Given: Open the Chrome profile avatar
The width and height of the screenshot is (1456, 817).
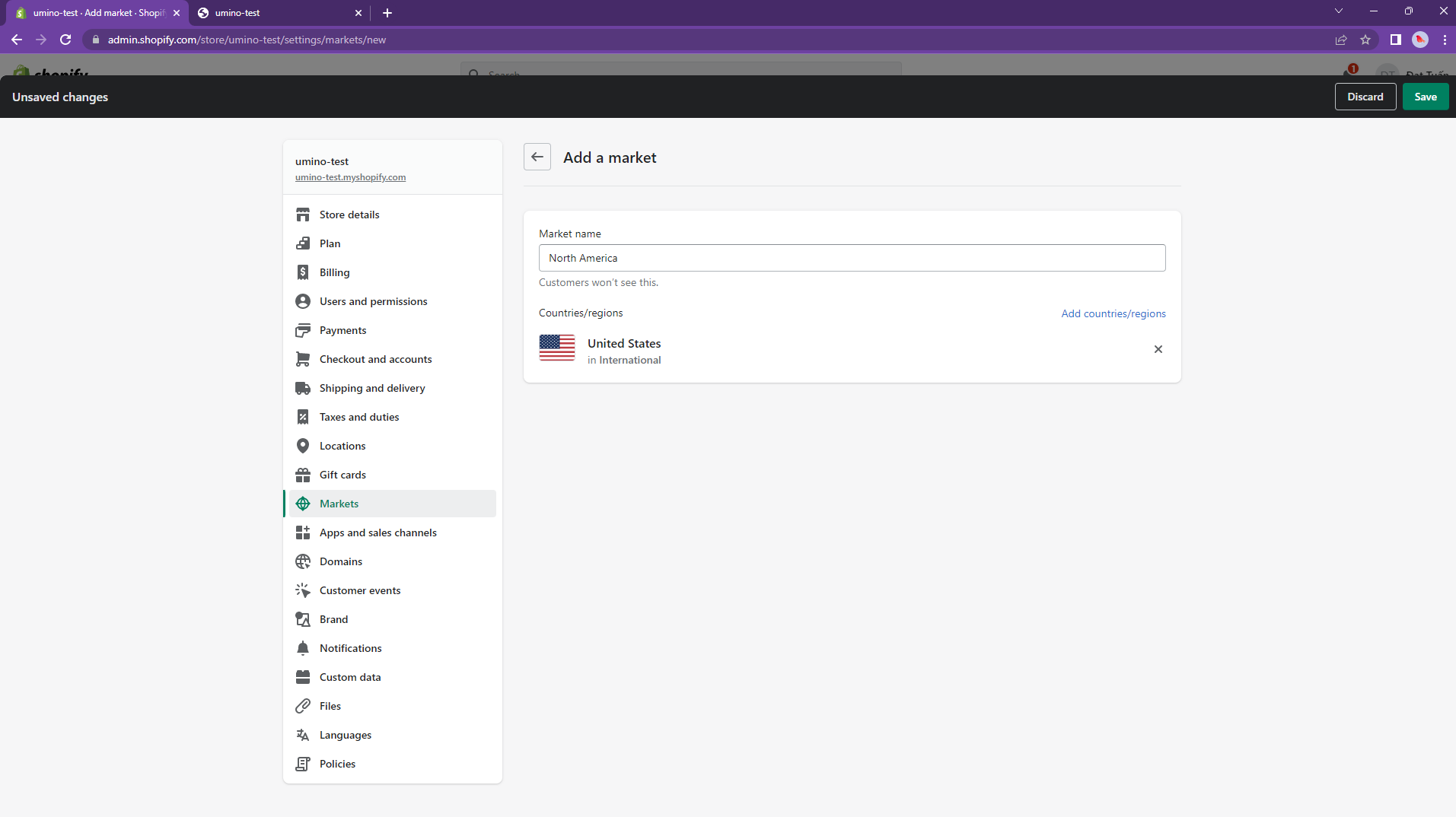Looking at the screenshot, I should pos(1420,40).
